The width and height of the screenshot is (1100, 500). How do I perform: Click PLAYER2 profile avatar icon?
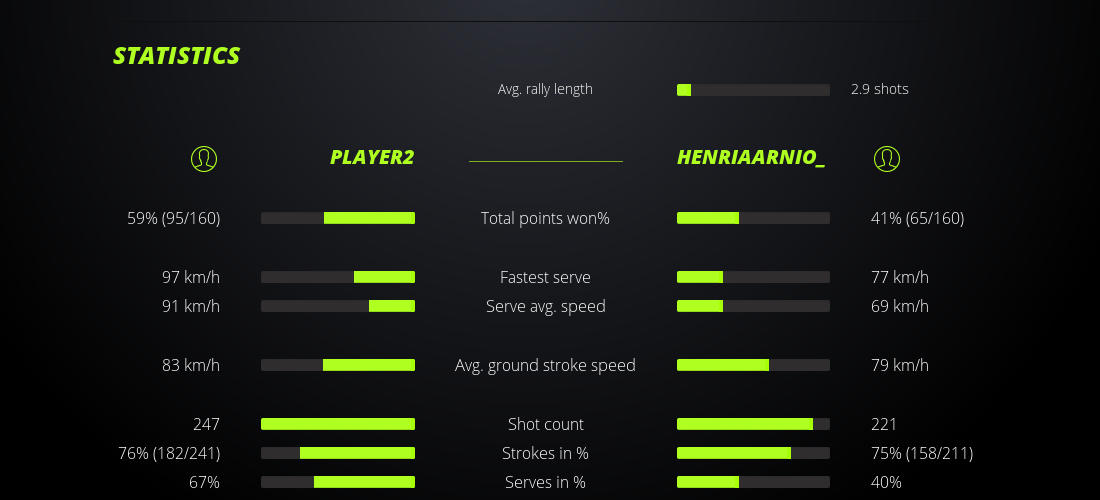204,158
